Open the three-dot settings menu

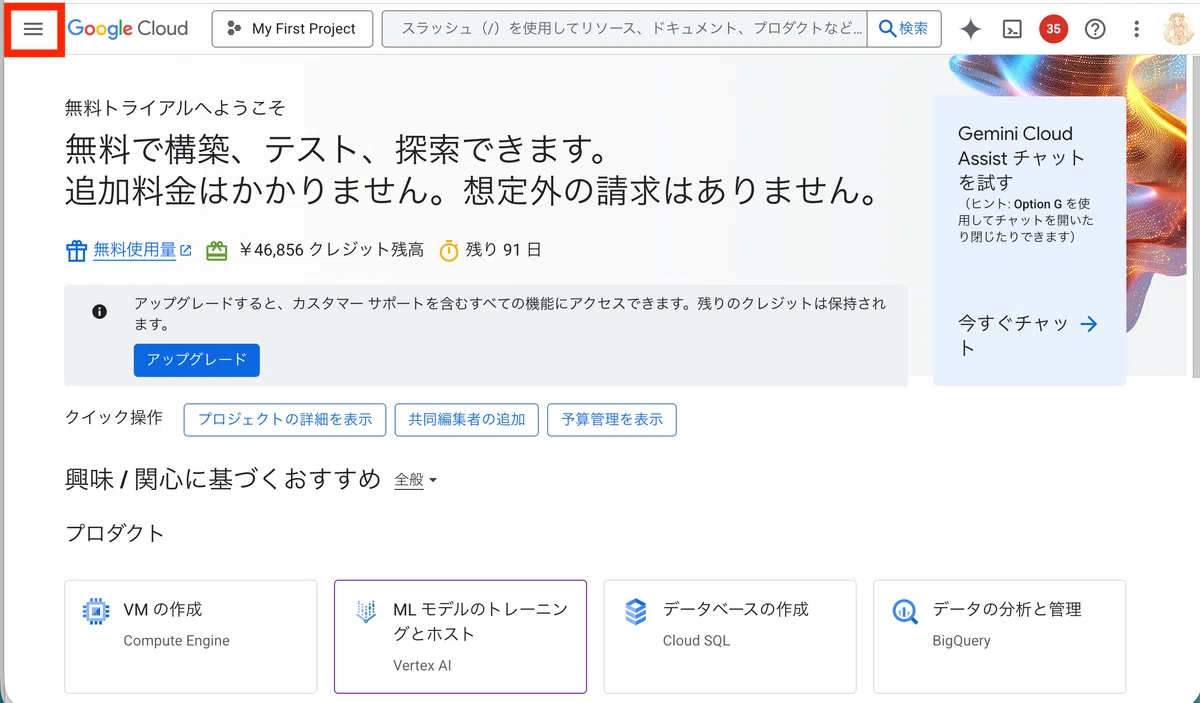click(x=1137, y=29)
